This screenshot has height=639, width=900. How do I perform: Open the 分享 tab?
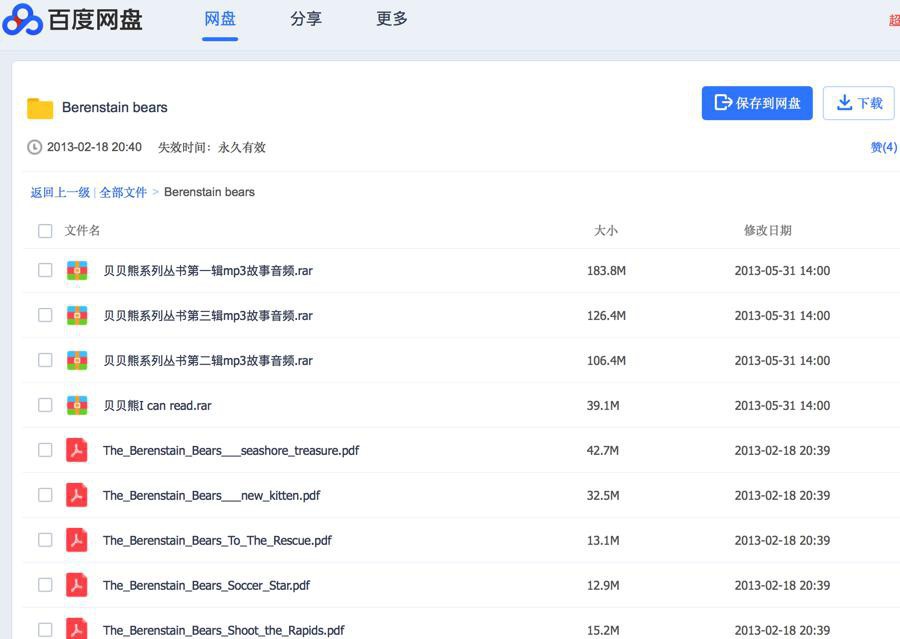pos(306,19)
